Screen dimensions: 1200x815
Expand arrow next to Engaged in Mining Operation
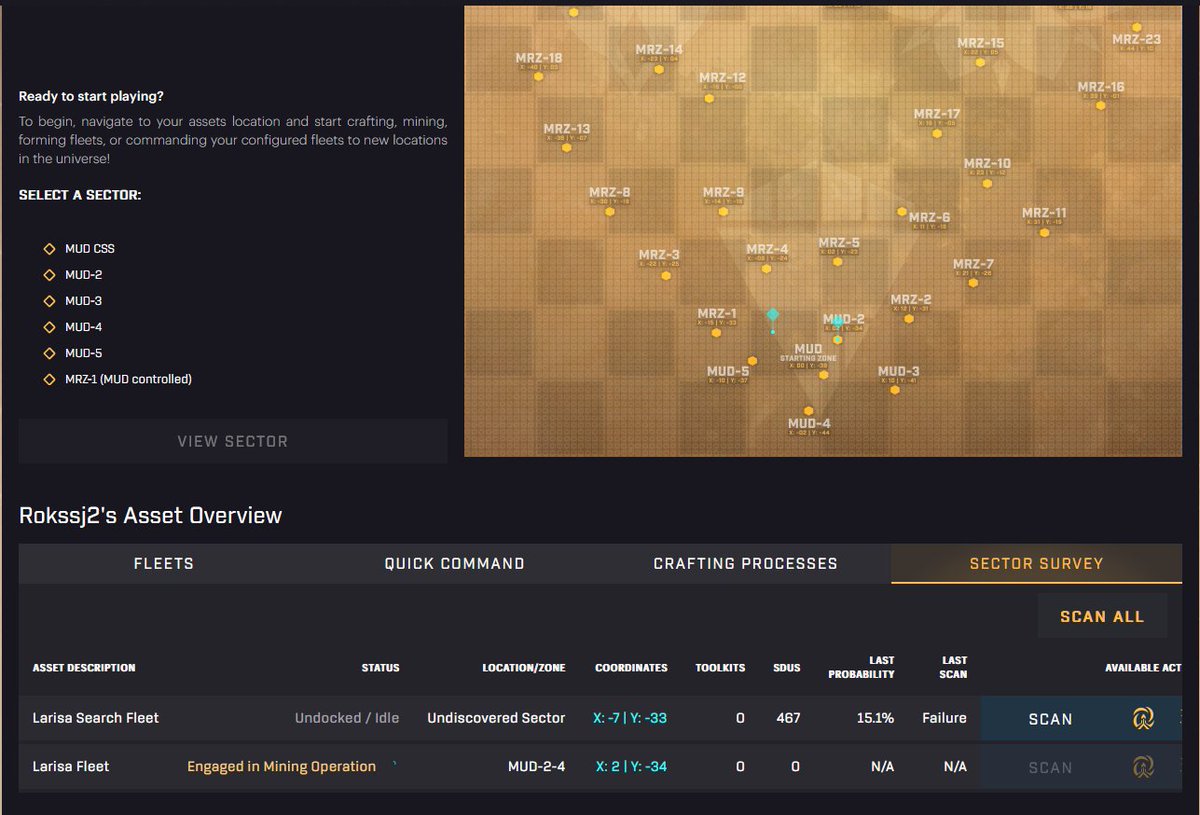(x=395, y=765)
